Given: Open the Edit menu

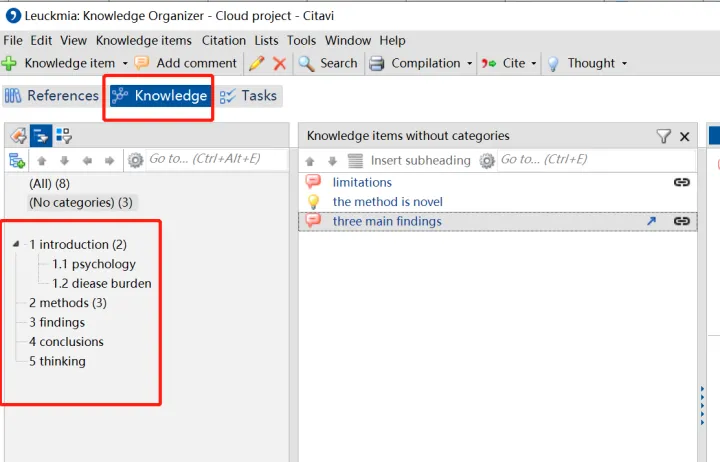Looking at the screenshot, I should tap(41, 40).
